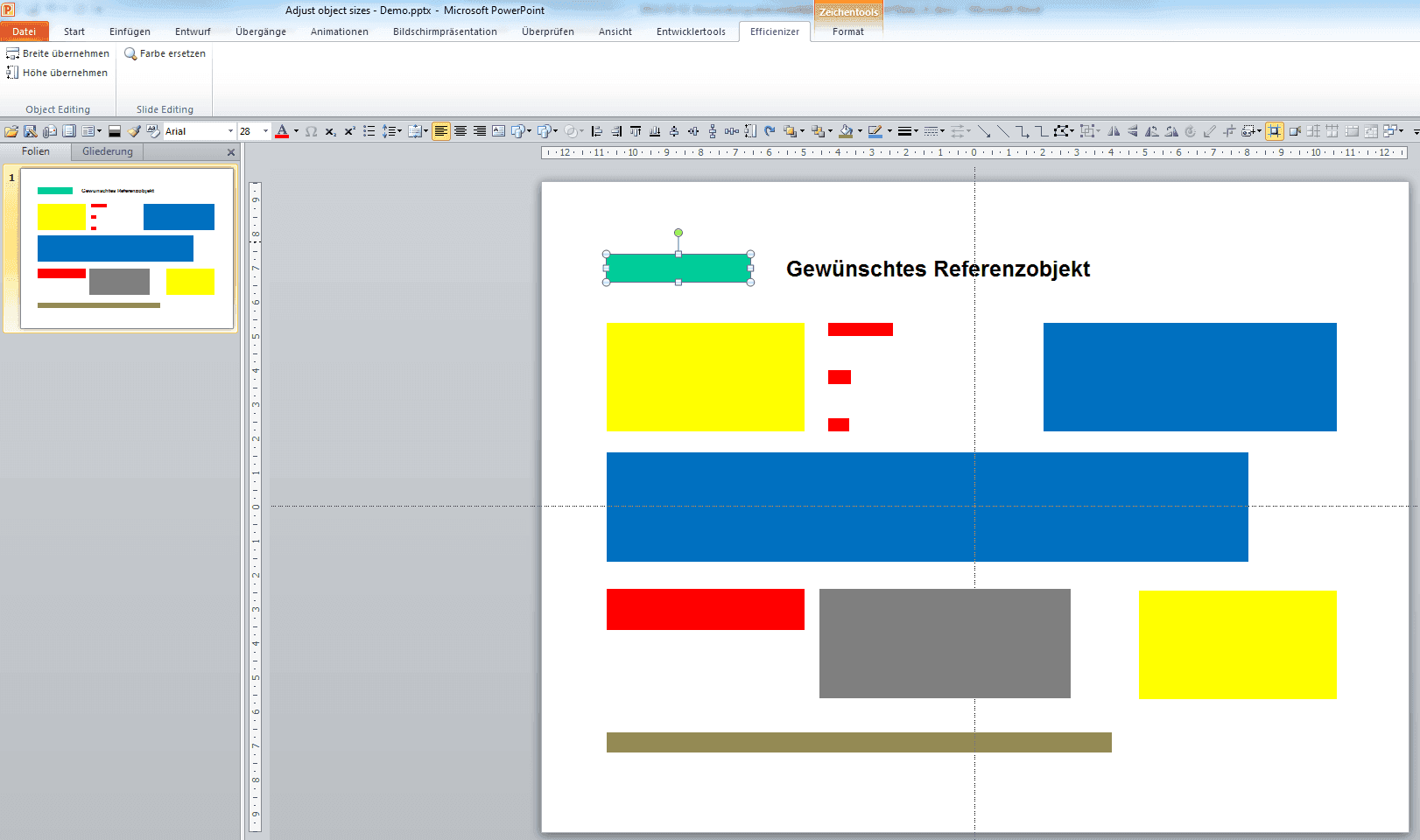Toggle the highlighted snap-to-grid toolbar icon

1276,130
